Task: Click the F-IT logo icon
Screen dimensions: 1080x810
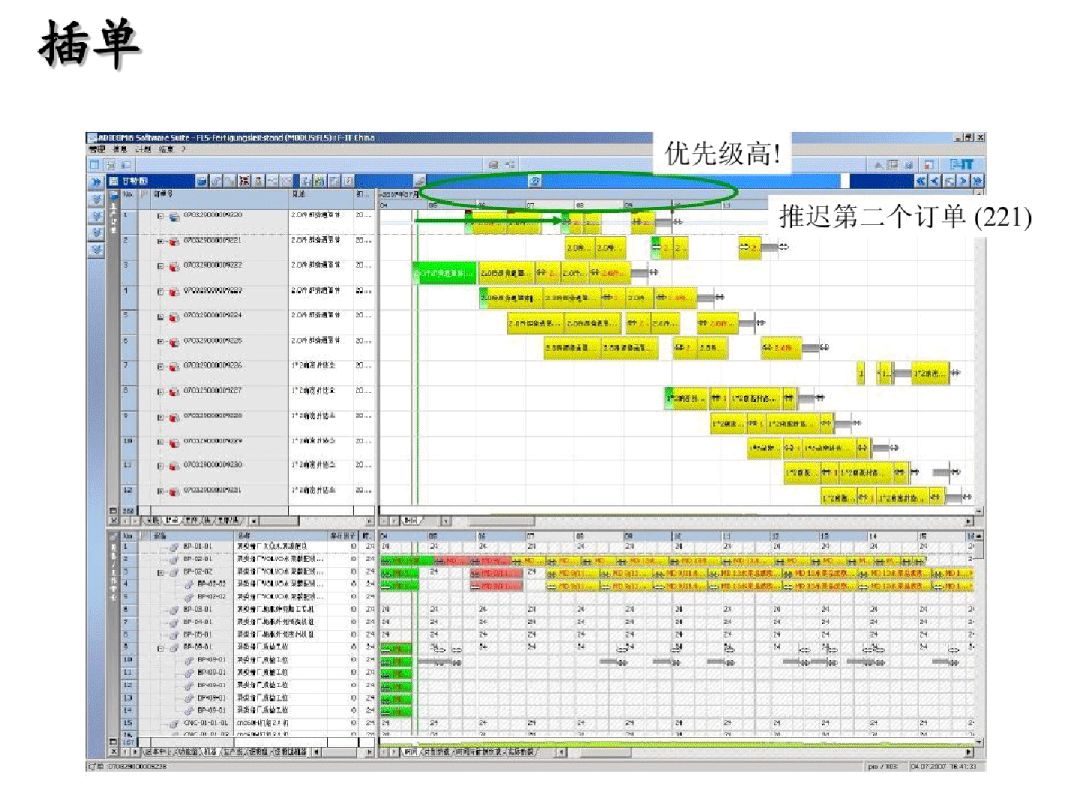Action: [x=962, y=165]
